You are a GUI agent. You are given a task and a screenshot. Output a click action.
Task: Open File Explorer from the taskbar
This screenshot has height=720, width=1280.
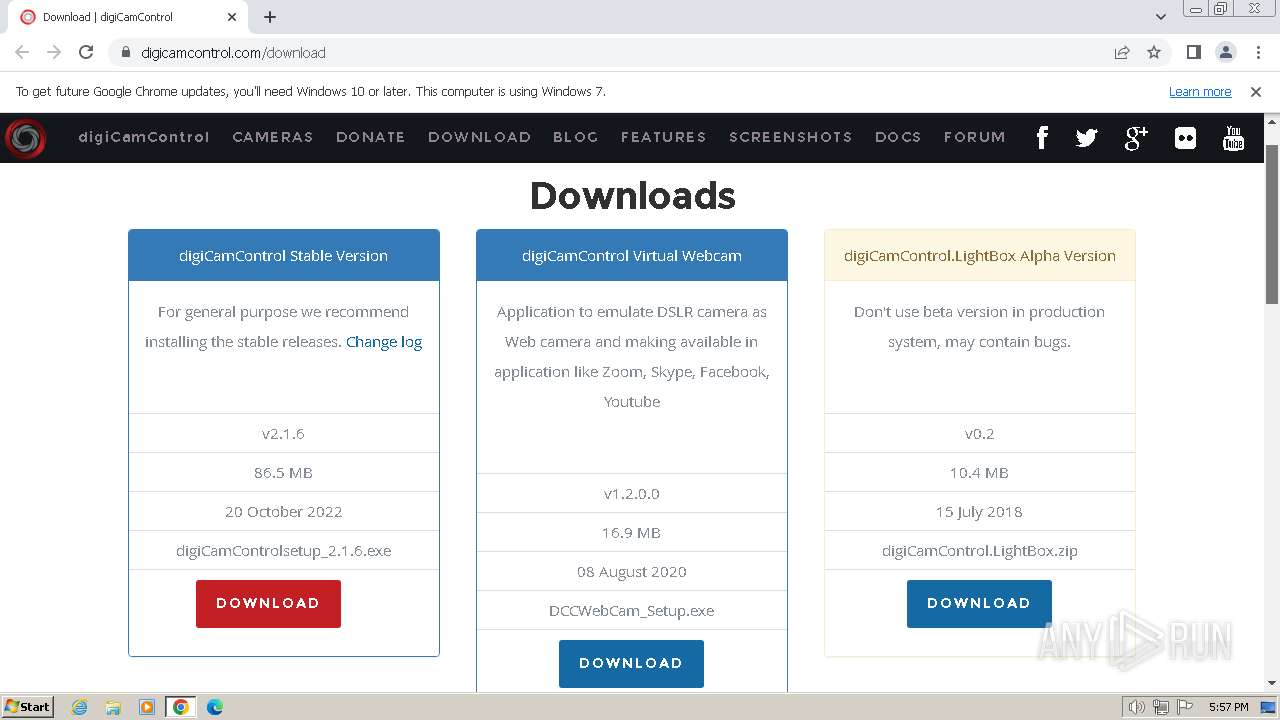point(113,707)
